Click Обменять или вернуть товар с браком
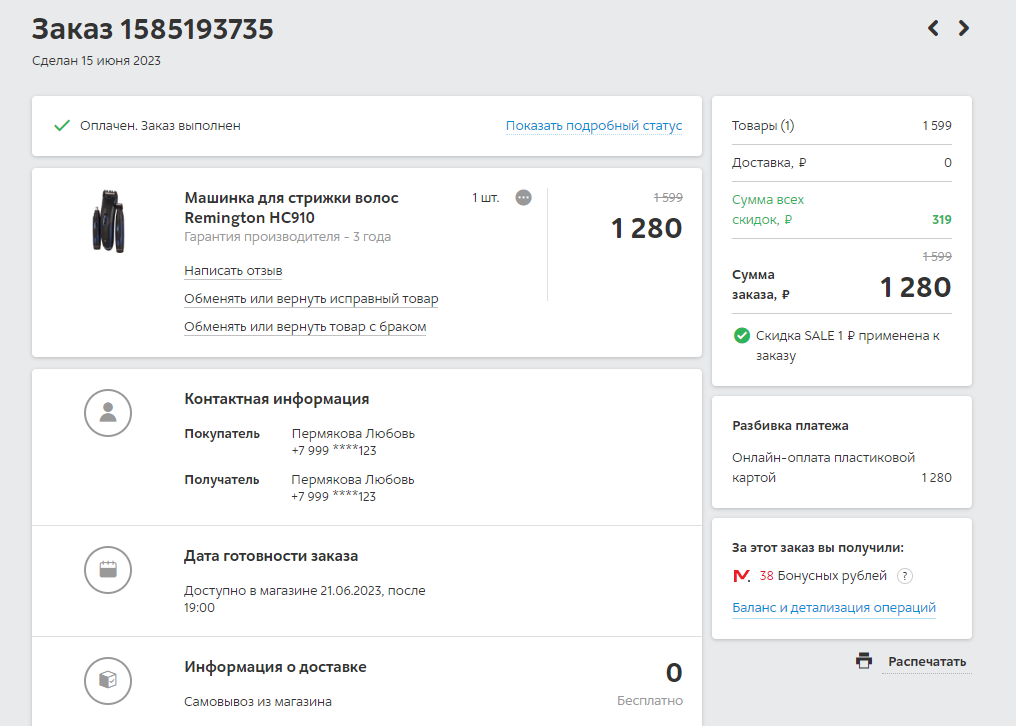The image size is (1016, 726). 305,327
